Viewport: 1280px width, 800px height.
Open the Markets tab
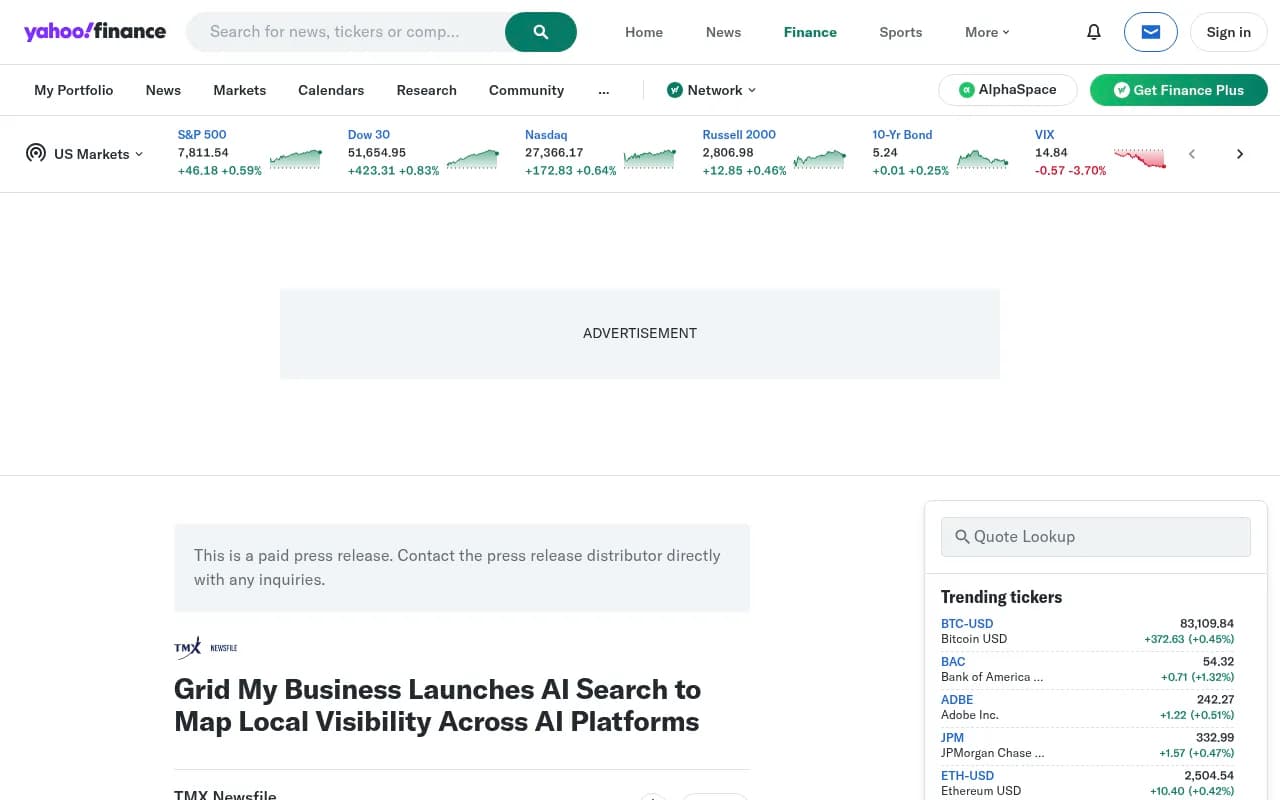[x=240, y=90]
